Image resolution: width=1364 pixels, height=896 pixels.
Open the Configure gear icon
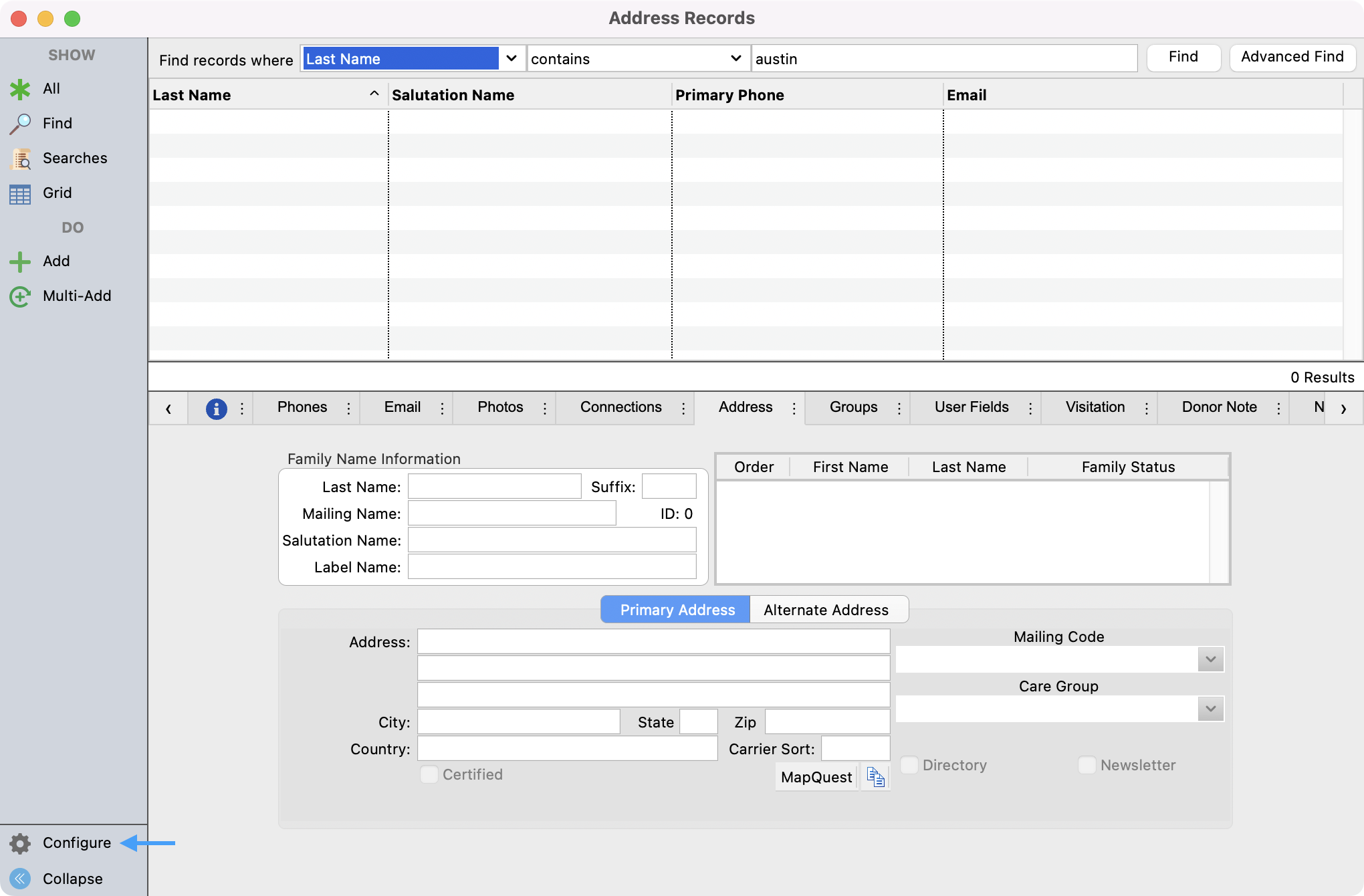click(20, 843)
